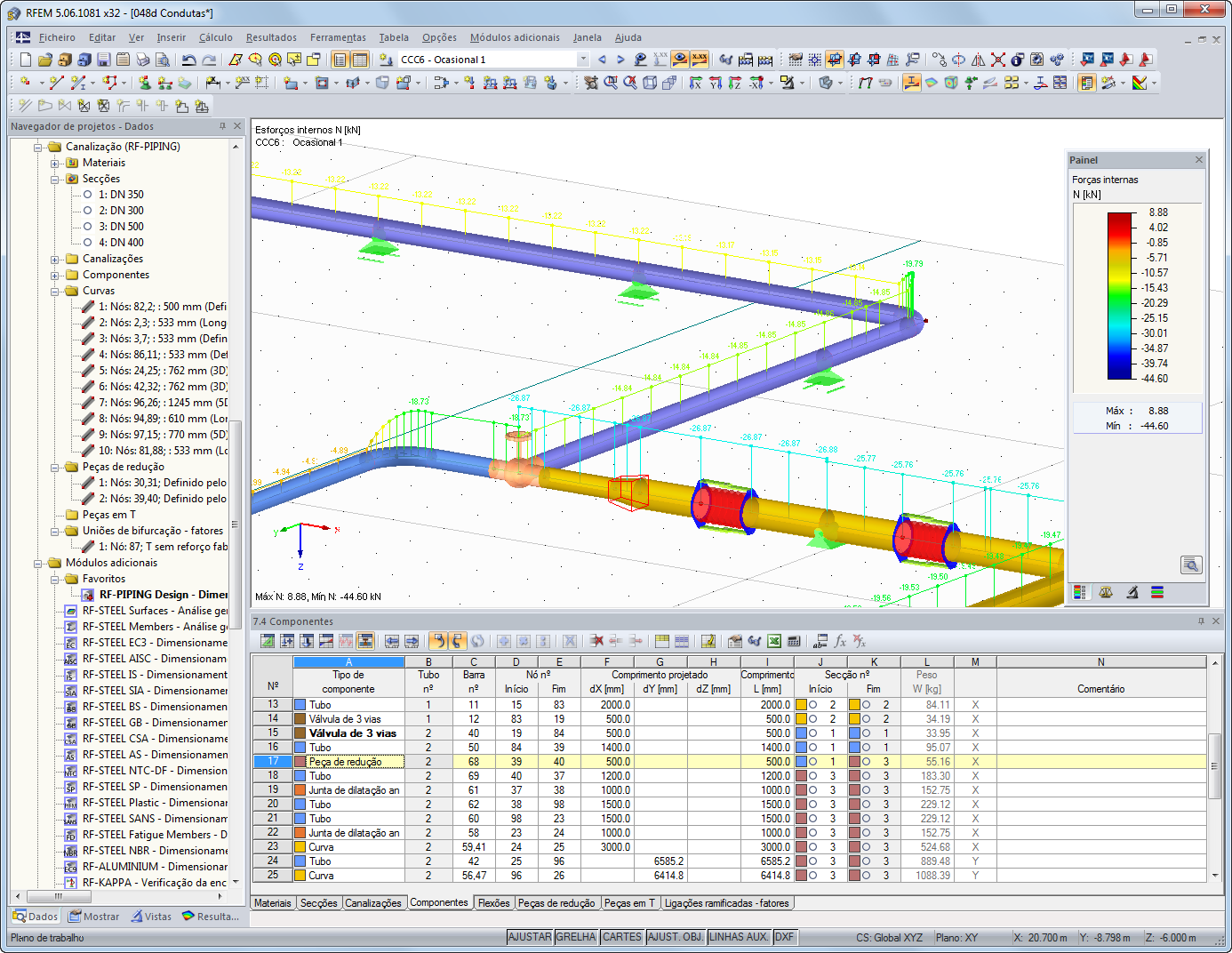Click the red X delete node icon
The image size is (1232, 953).
pos(998,60)
